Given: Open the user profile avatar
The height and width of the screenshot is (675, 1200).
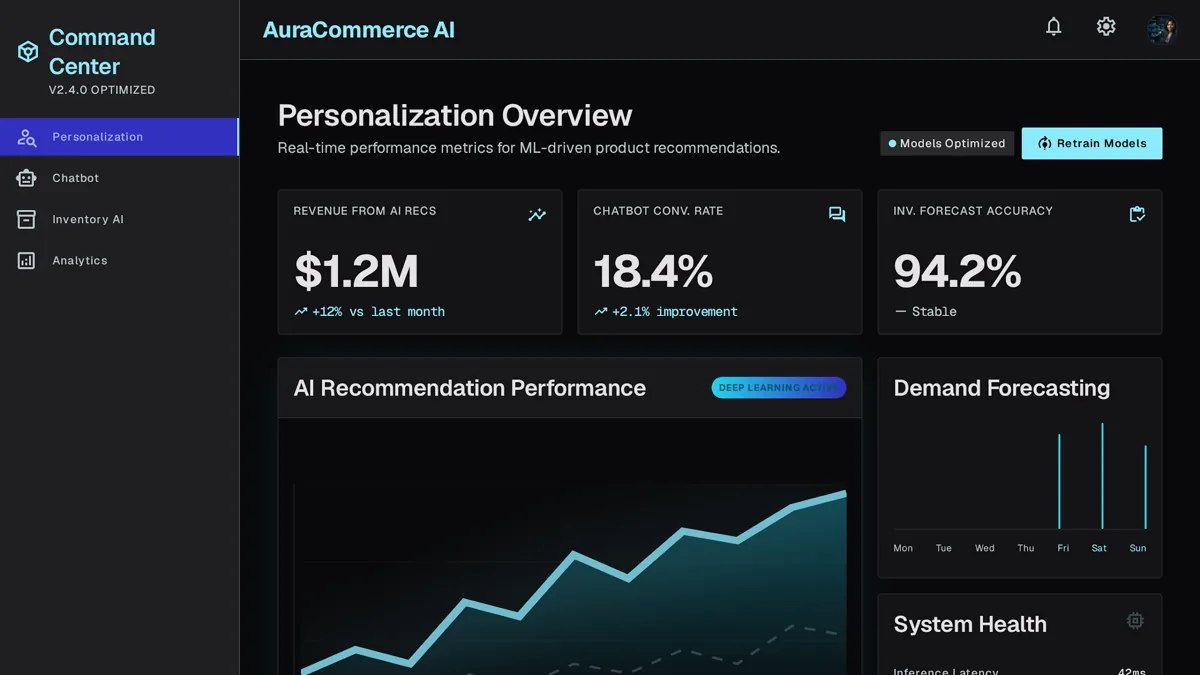Looking at the screenshot, I should coord(1162,29).
